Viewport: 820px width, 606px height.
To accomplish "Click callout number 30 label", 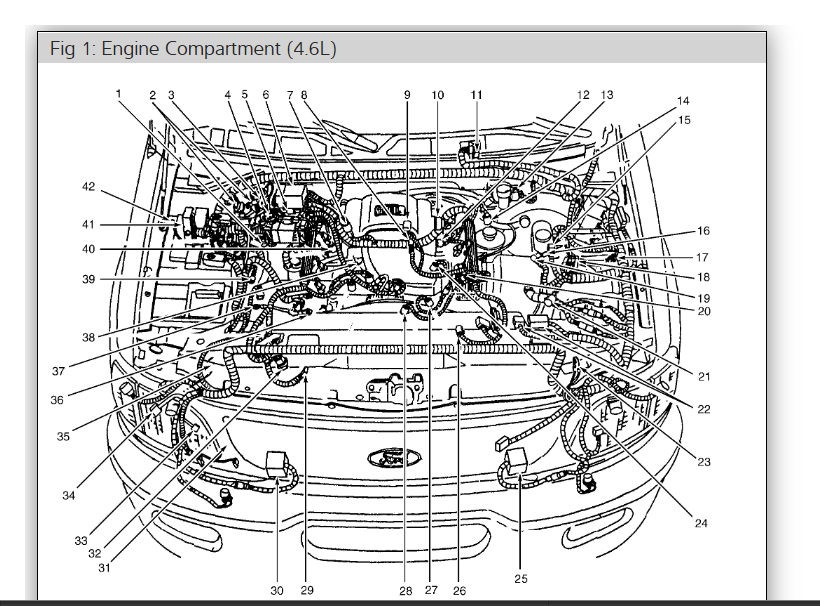I will [x=277, y=590].
